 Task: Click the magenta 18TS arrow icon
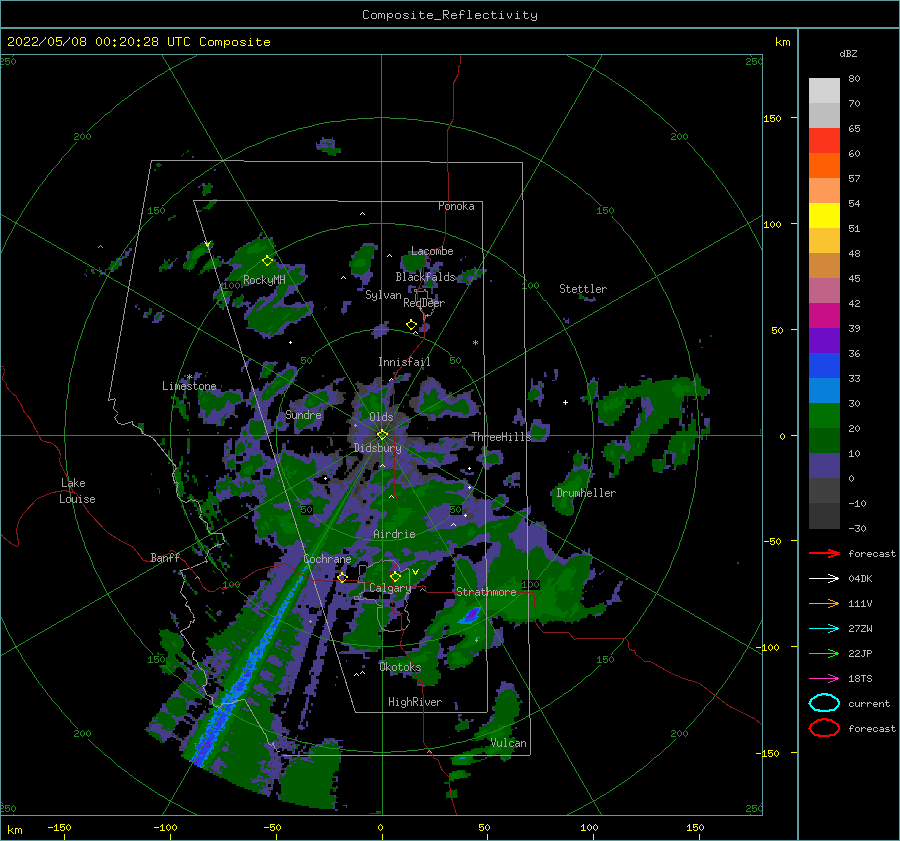point(824,679)
